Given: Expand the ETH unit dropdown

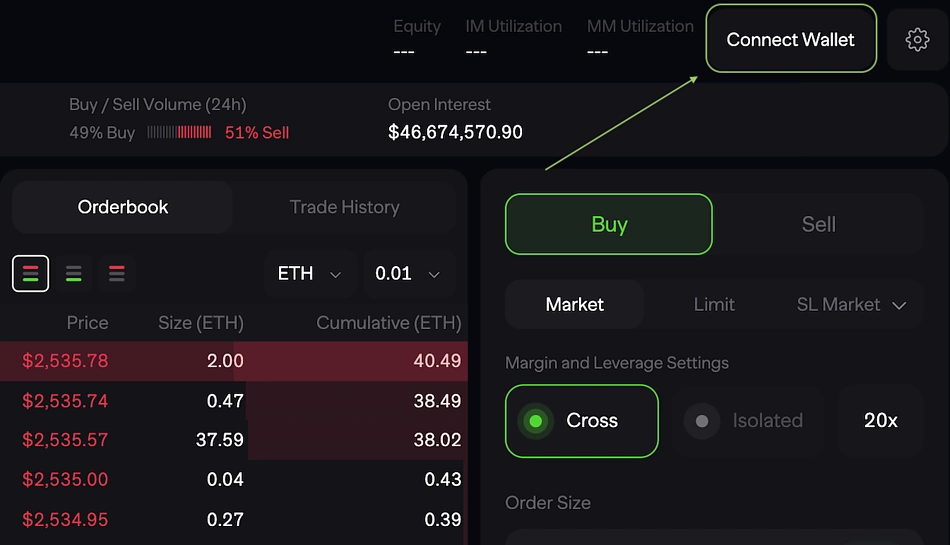Looking at the screenshot, I should 310,274.
